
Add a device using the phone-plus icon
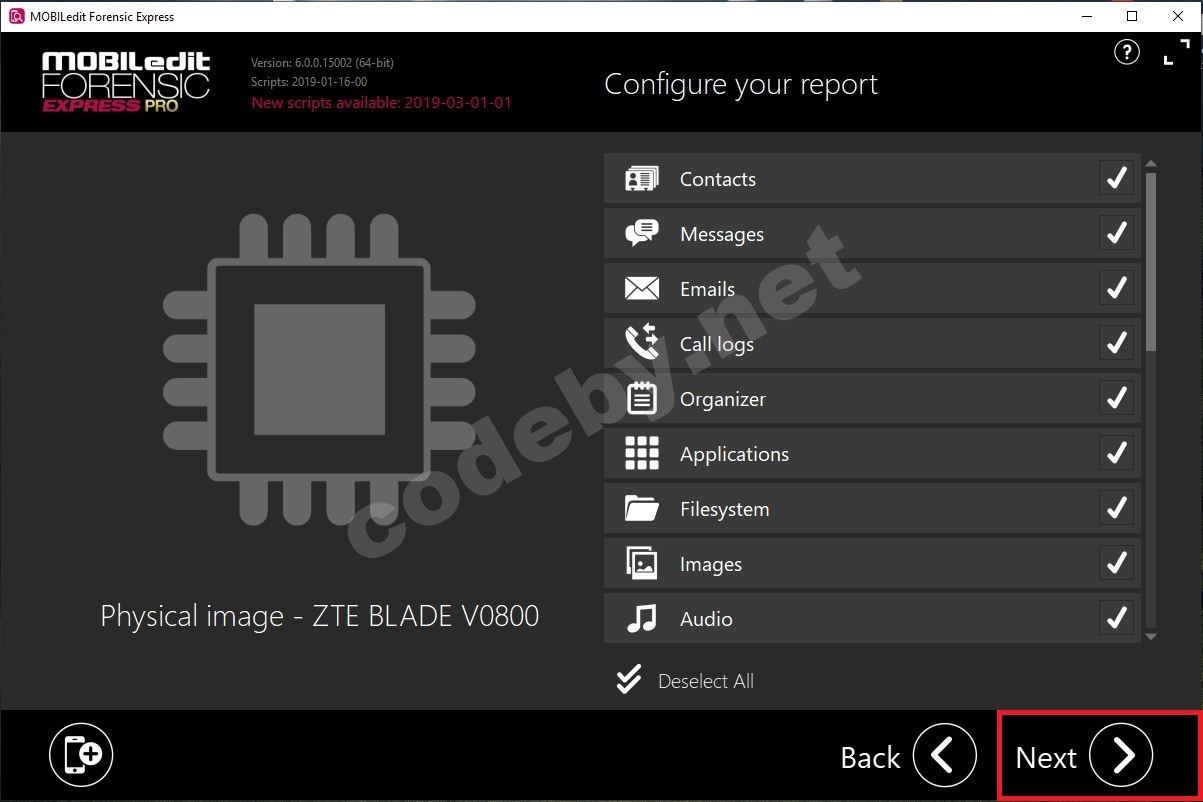click(81, 754)
